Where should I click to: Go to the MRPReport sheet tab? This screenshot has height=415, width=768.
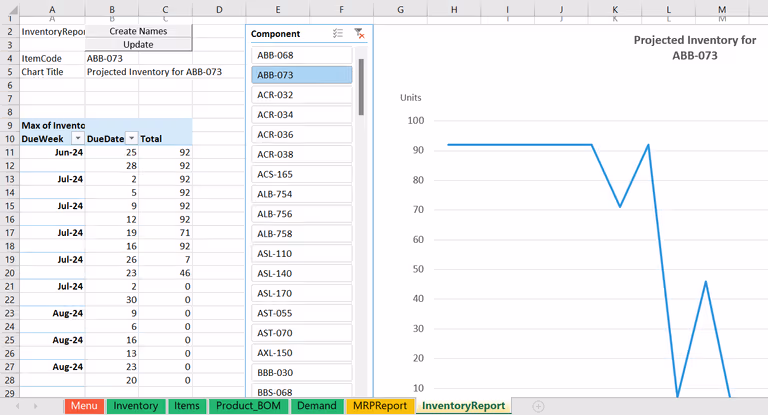380,406
